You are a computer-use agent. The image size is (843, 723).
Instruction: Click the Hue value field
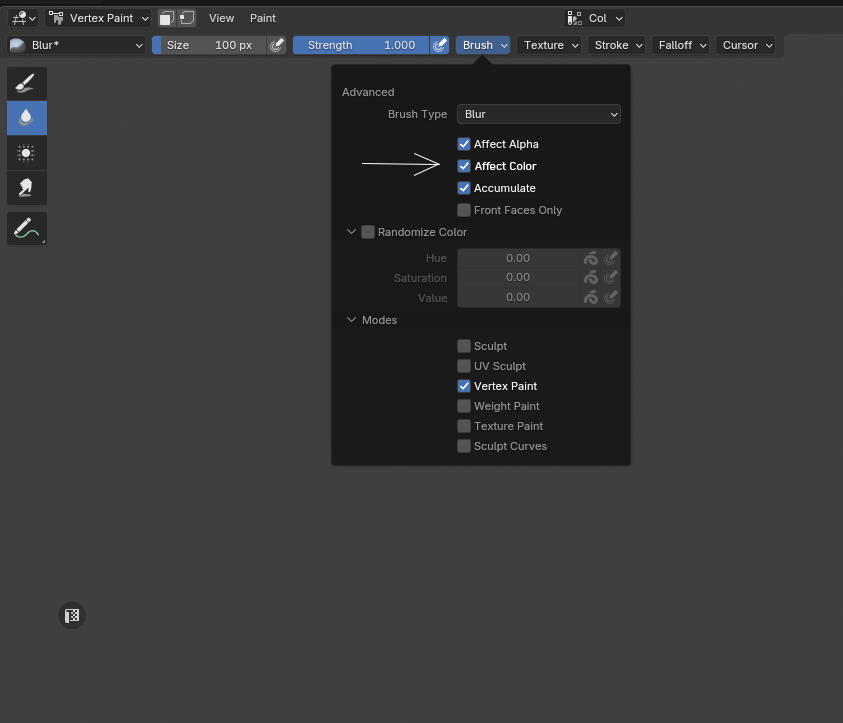(519, 259)
